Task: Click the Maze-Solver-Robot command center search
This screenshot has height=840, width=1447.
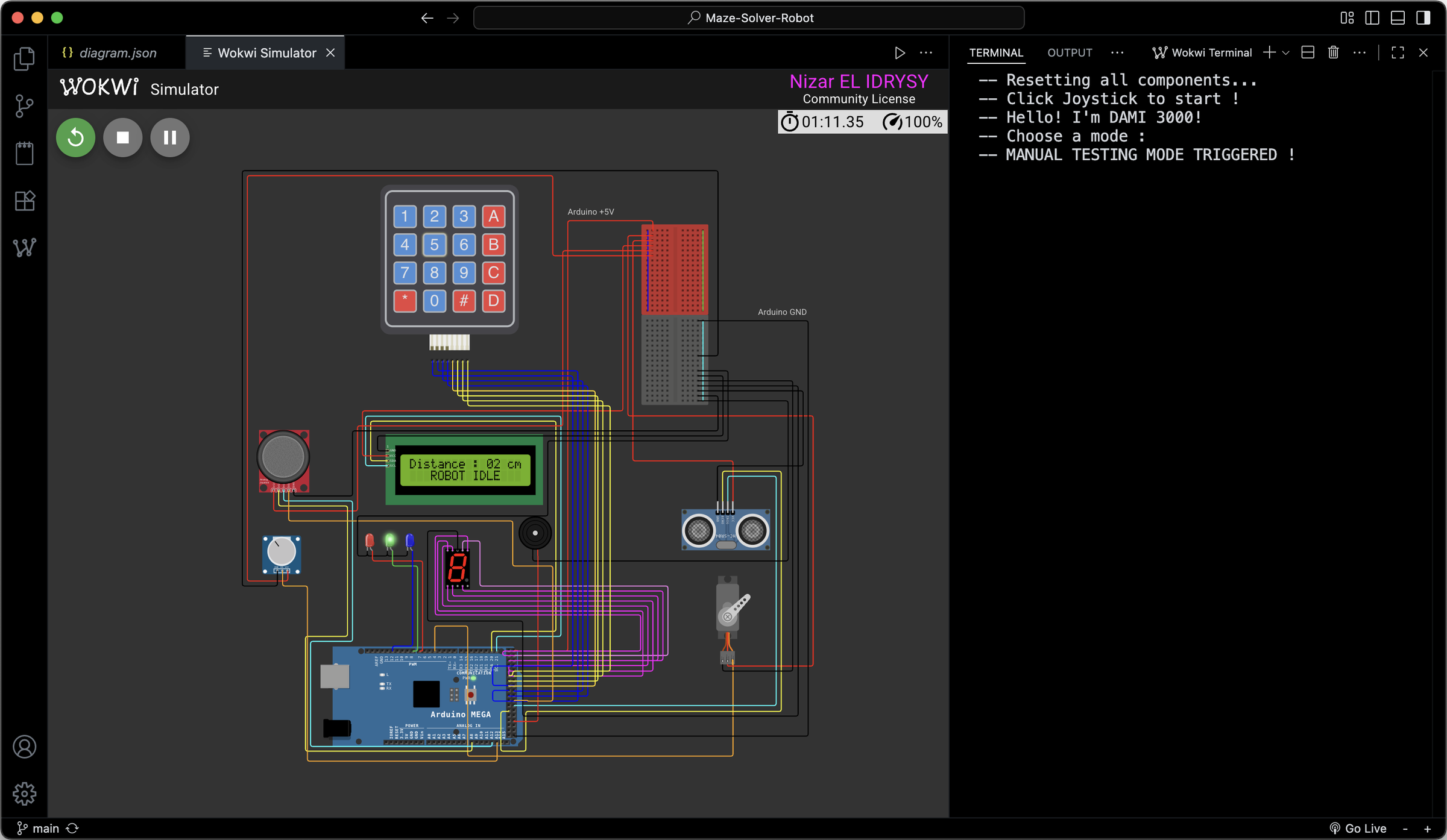Action: point(749,18)
